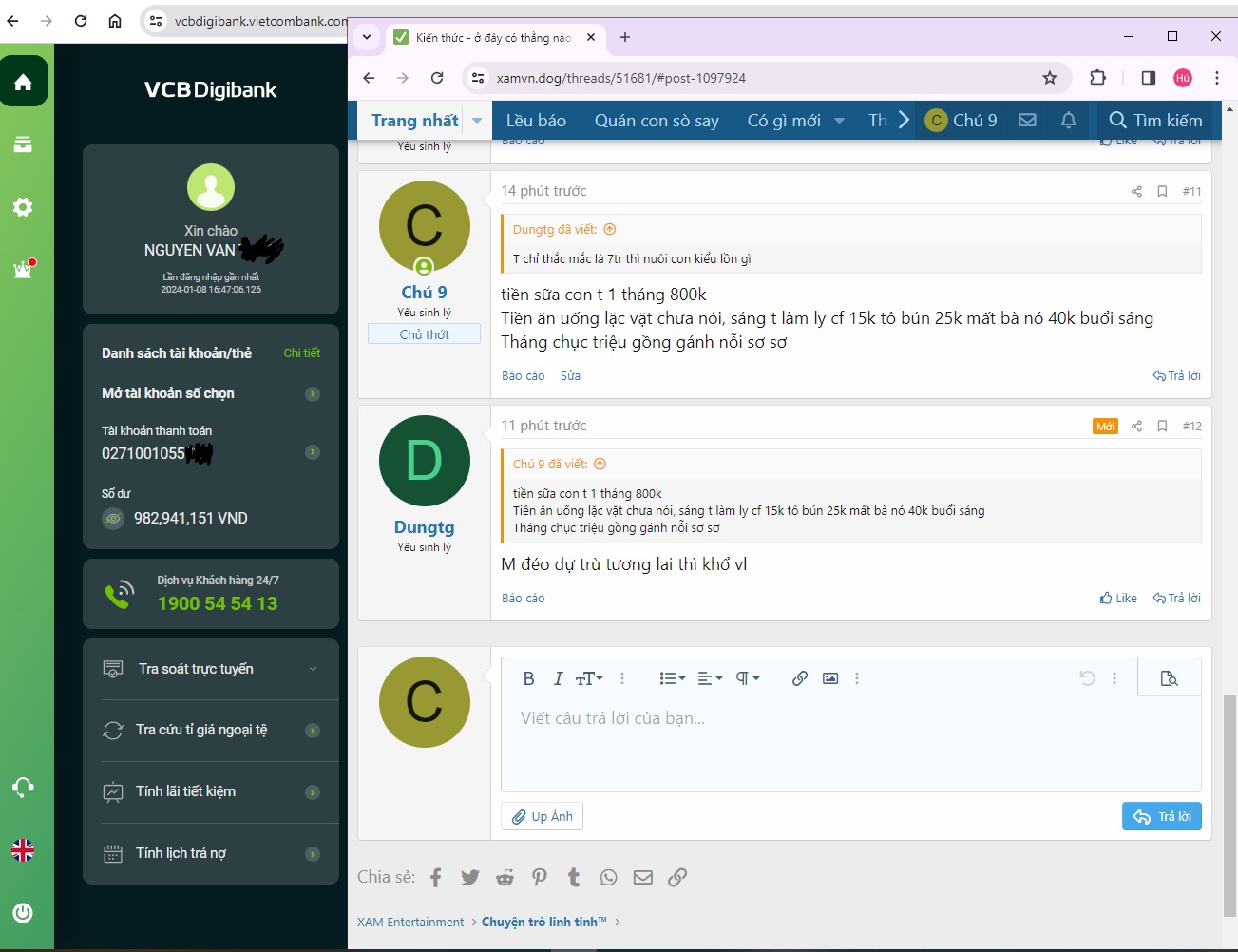This screenshot has height=952, width=1238.
Task: Open the list formatting dropdown in editor
Action: coord(672,678)
